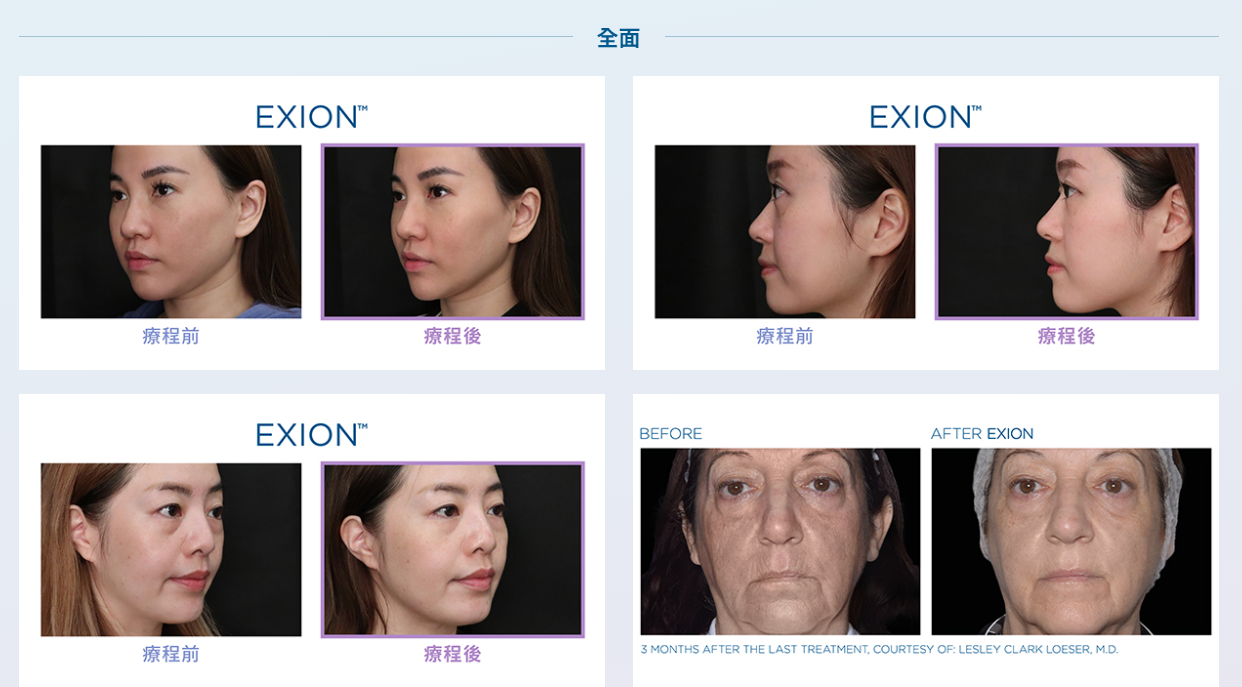Click 療程後 label in top-right card
Viewport: 1242px width, 687px height.
1066,336
